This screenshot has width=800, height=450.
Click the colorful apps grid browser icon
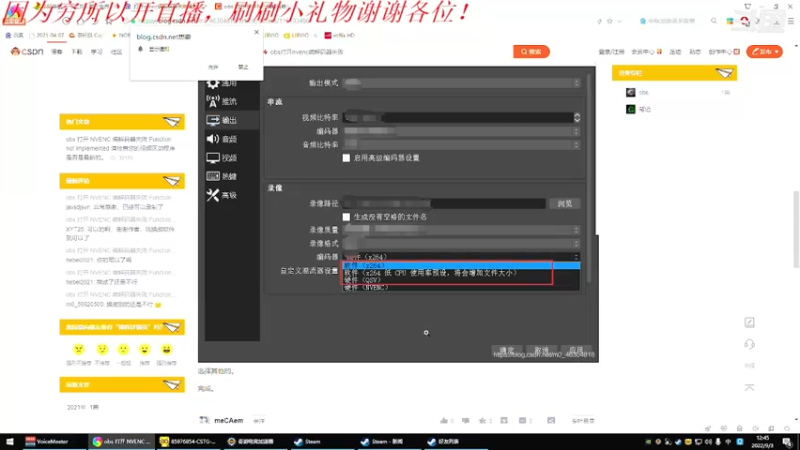[730, 21]
